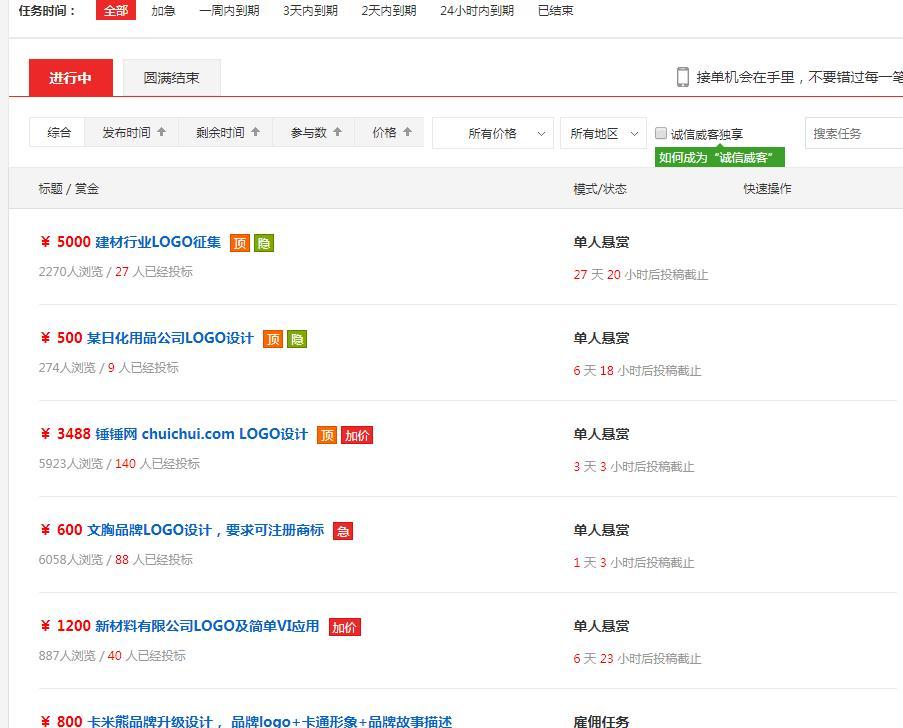Open the 新材料有限公司LOGO及简单VI应用 task
This screenshot has width=903, height=728.
(x=207, y=626)
